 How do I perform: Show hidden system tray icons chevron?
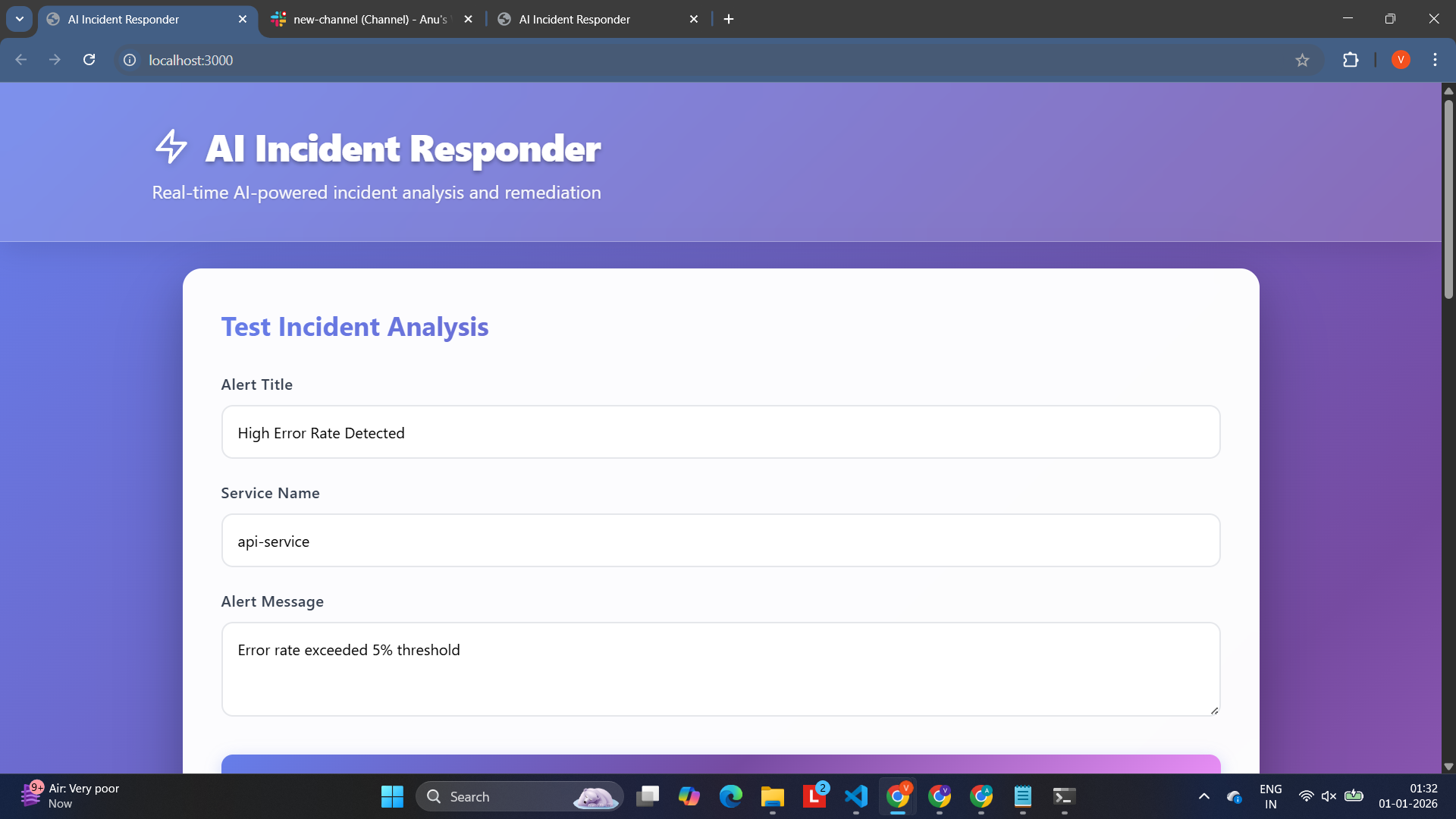pyautogui.click(x=1203, y=796)
